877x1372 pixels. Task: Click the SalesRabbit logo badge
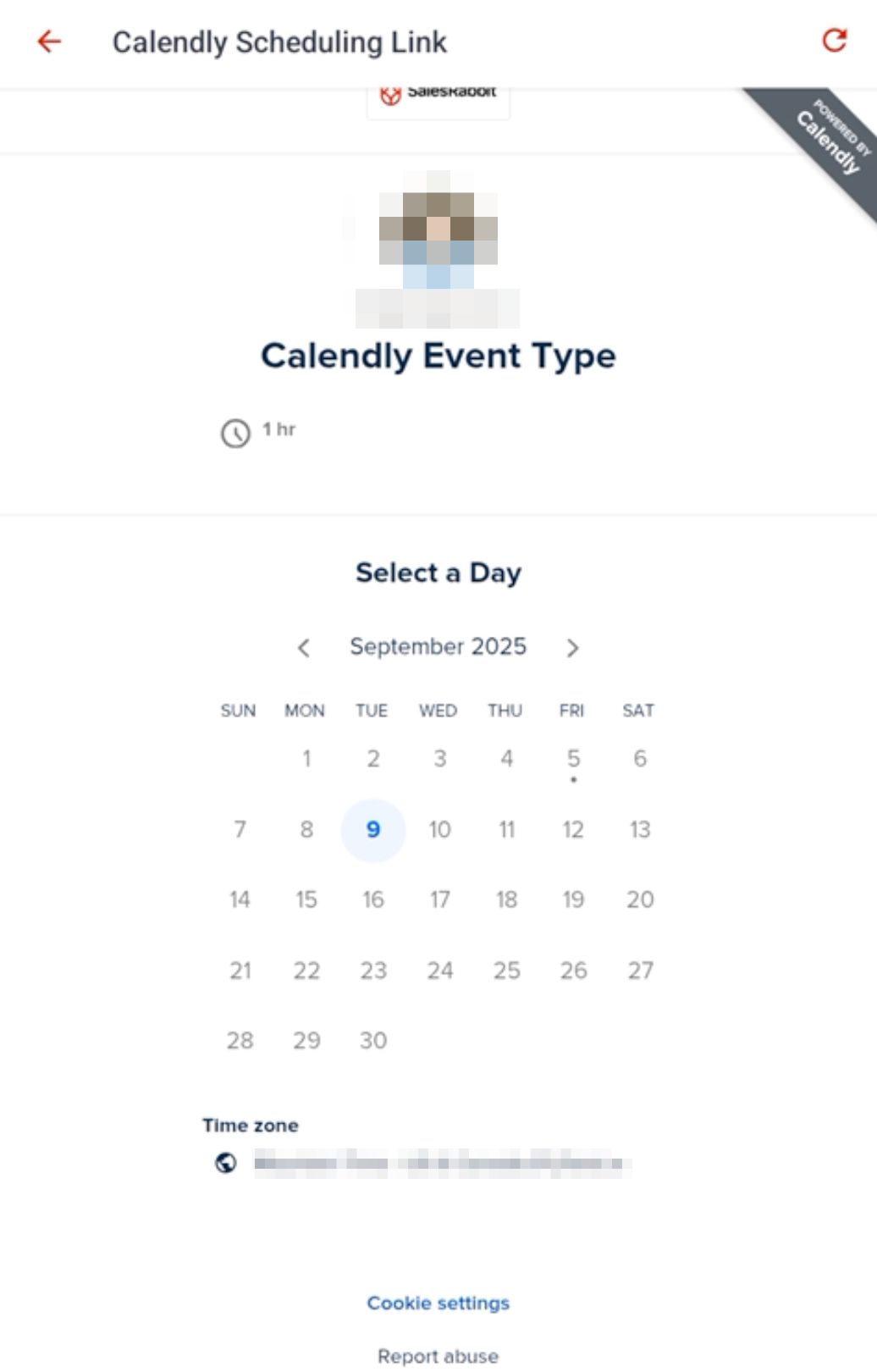pos(438,97)
